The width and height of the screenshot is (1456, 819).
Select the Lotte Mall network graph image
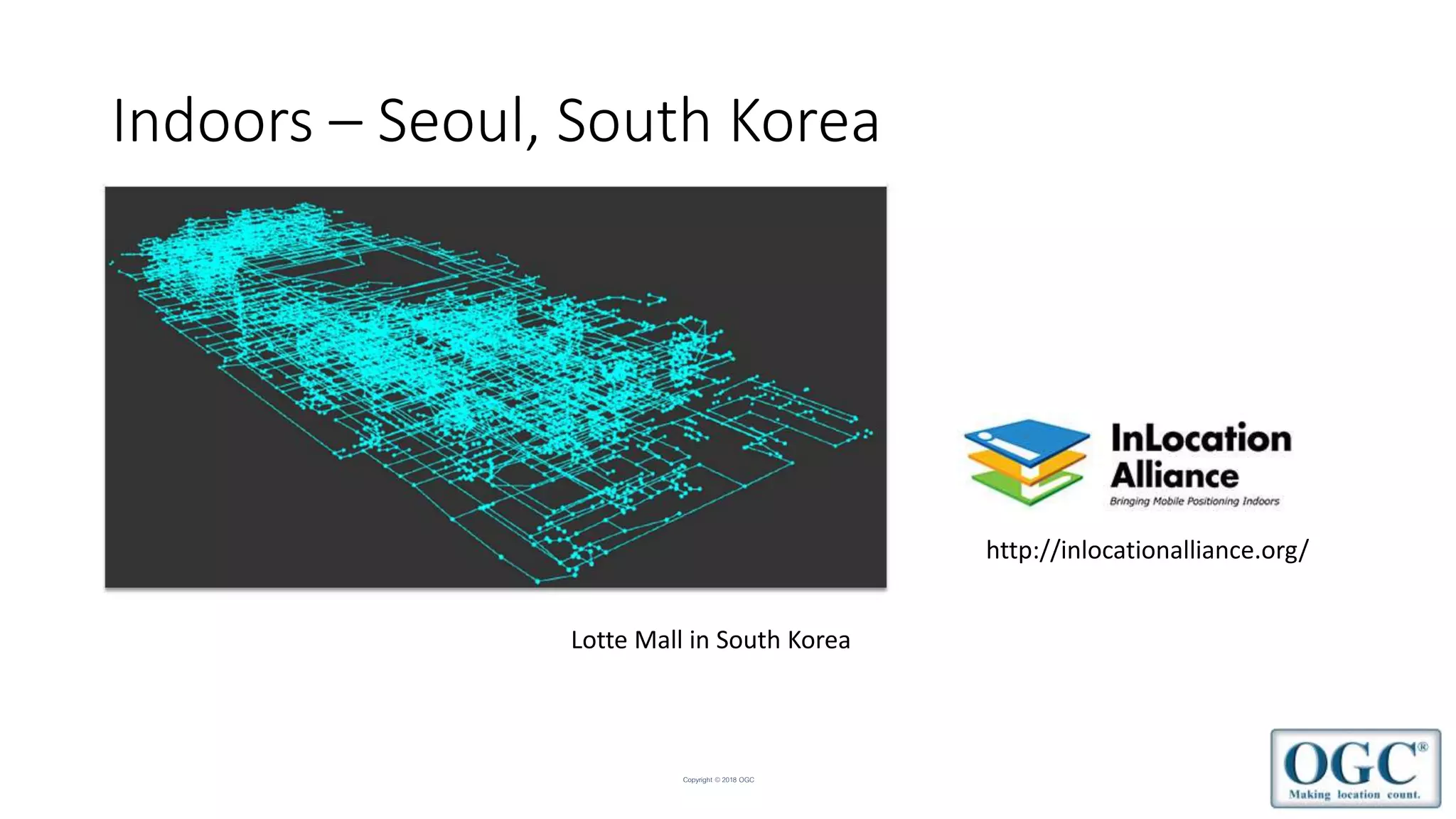coord(496,387)
